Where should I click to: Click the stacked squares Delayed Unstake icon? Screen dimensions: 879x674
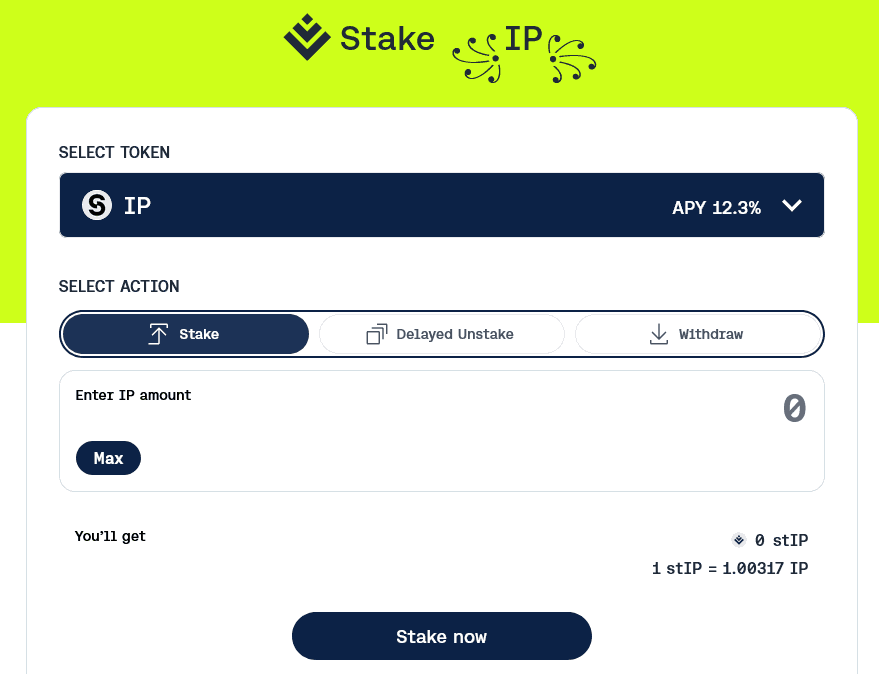[x=376, y=334]
